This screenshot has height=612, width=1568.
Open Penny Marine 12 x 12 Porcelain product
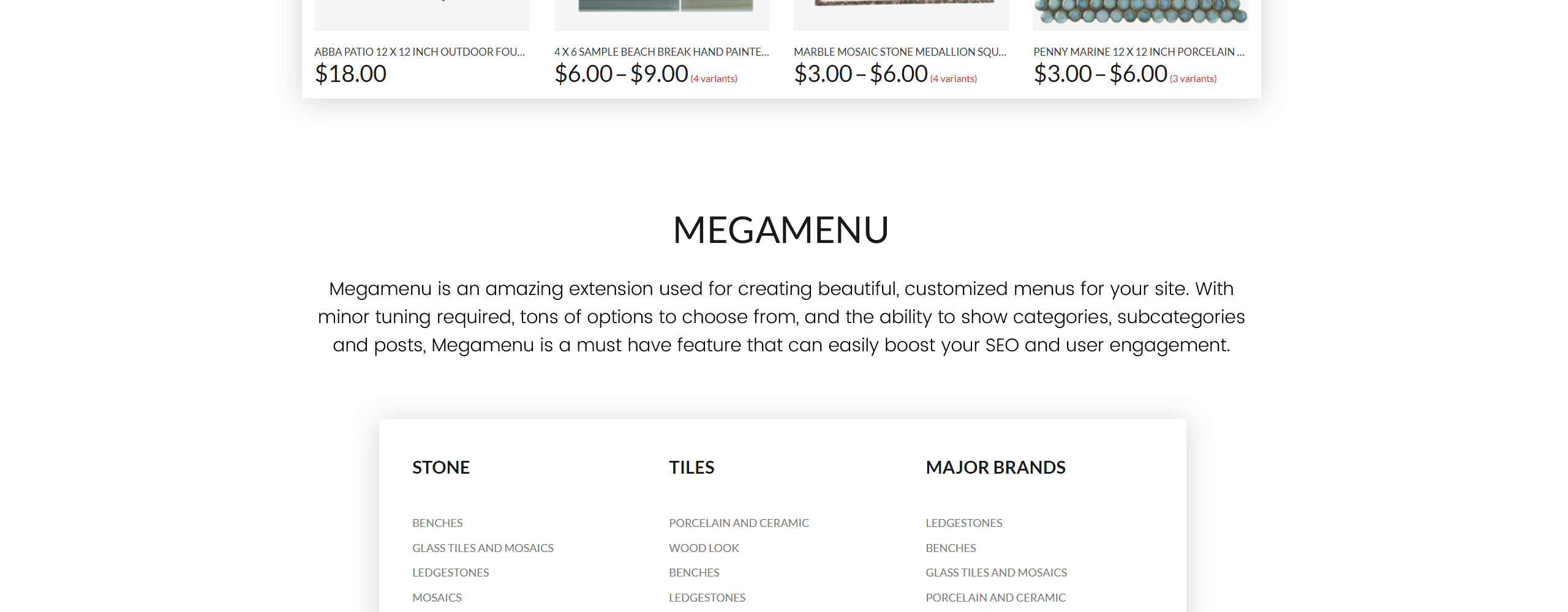tap(1139, 52)
